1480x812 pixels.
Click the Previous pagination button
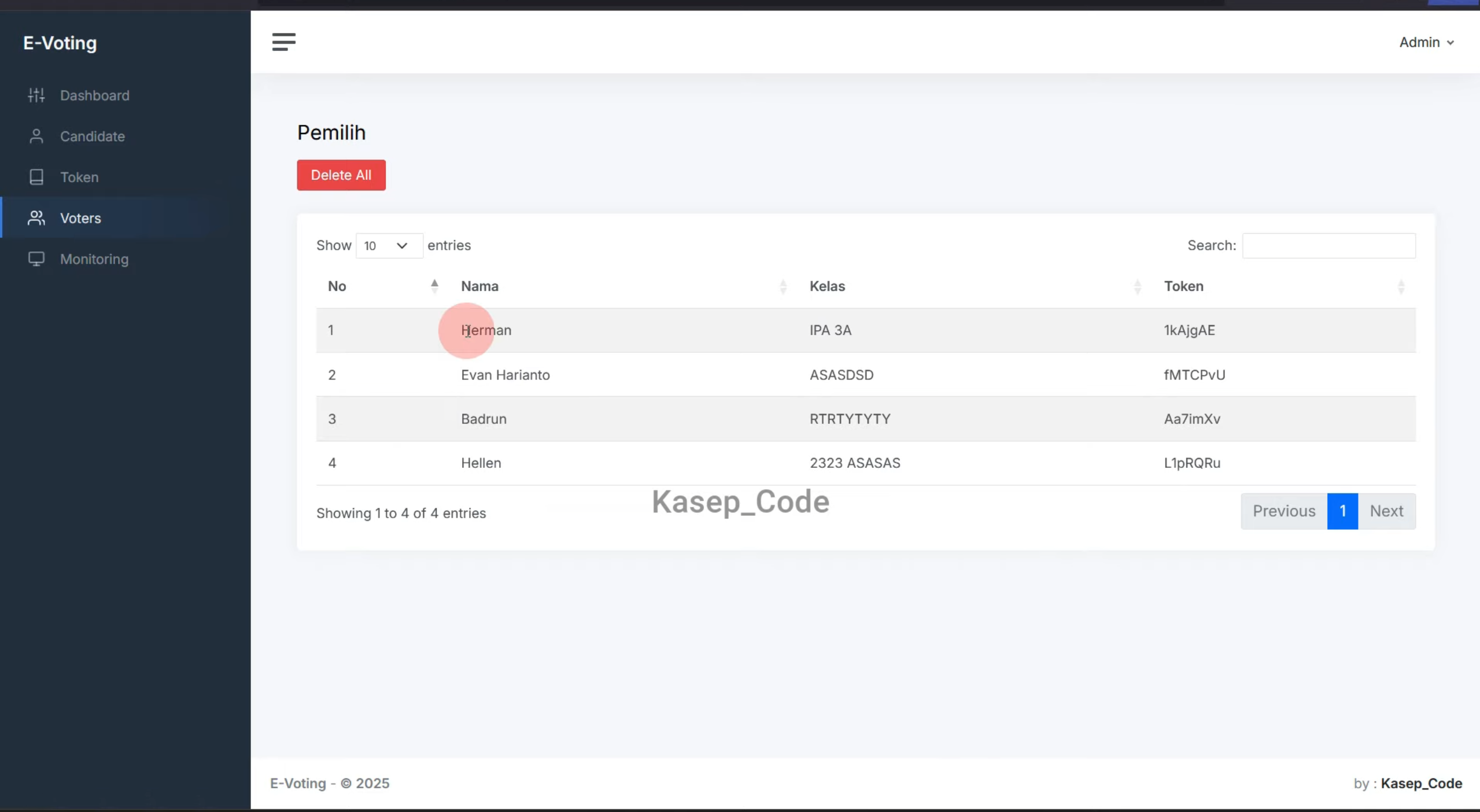pos(1284,511)
